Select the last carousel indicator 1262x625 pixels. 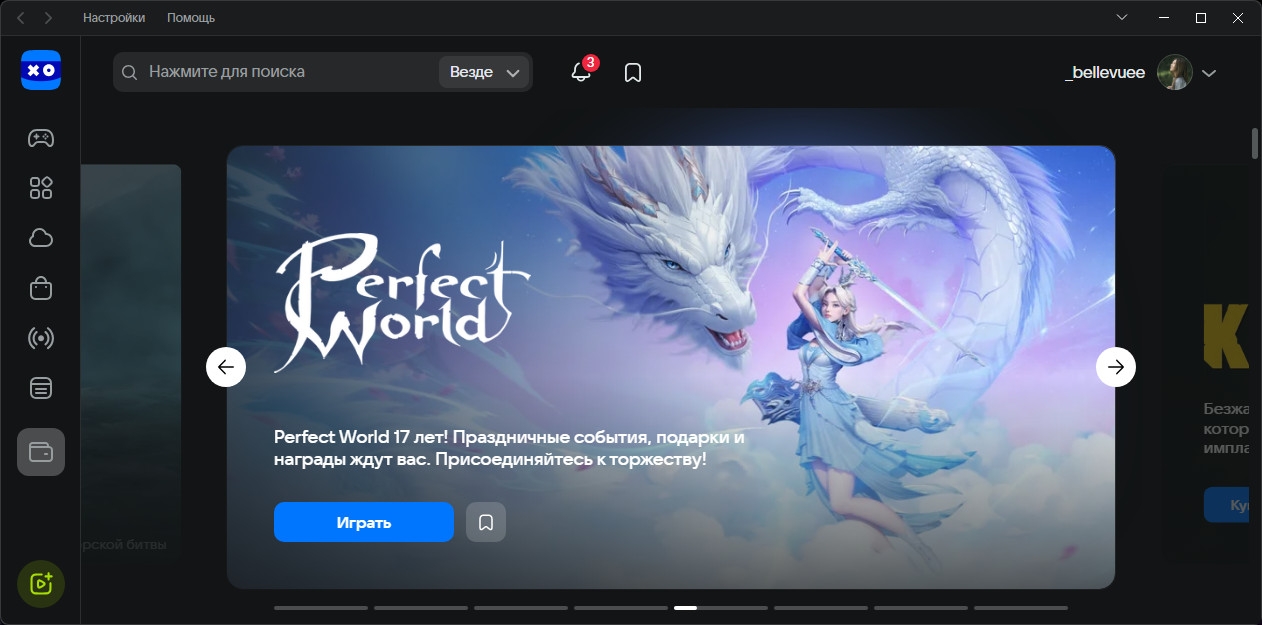(x=1021, y=607)
